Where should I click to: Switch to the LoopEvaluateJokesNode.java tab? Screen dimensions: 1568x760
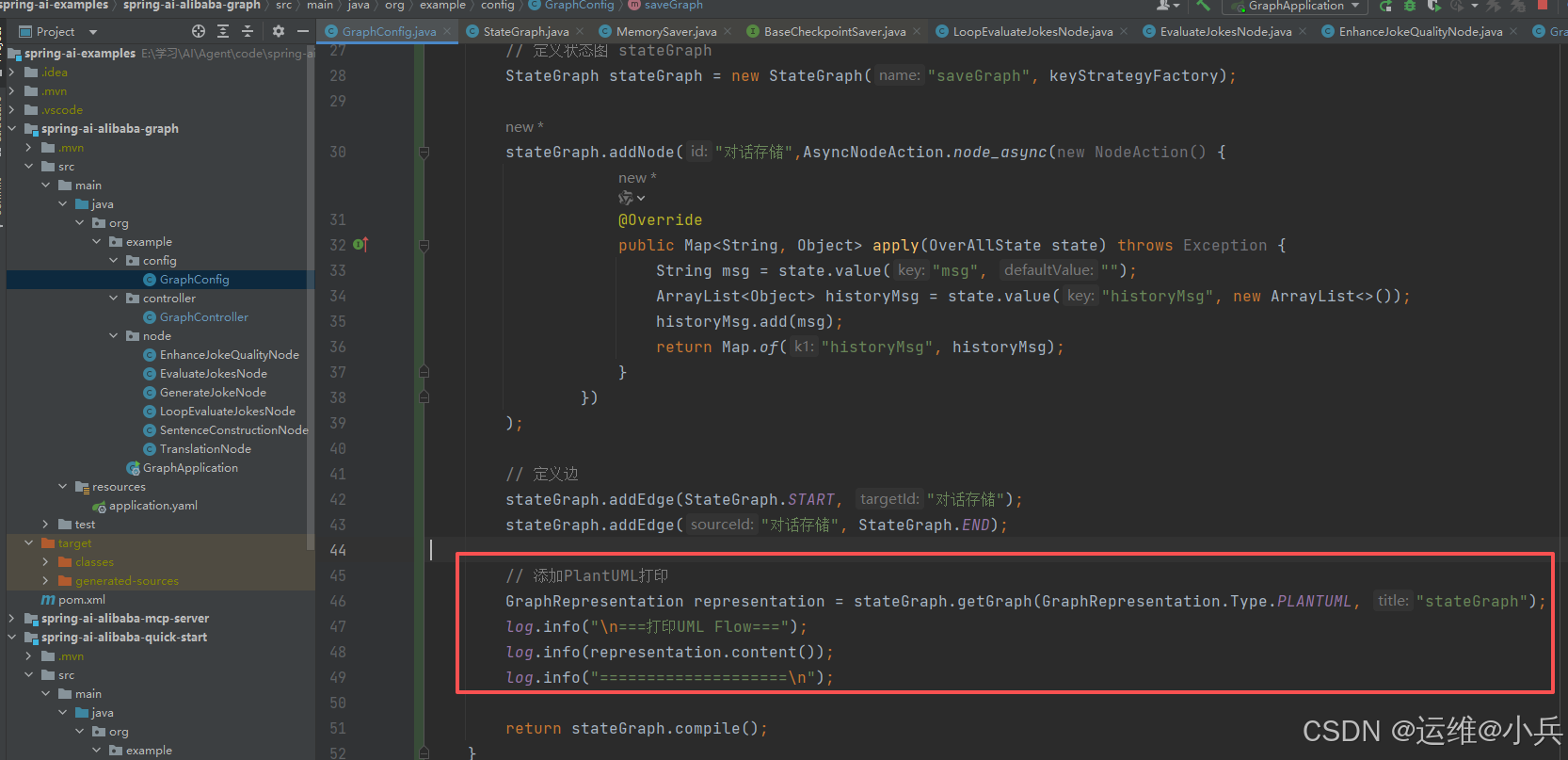(1032, 31)
